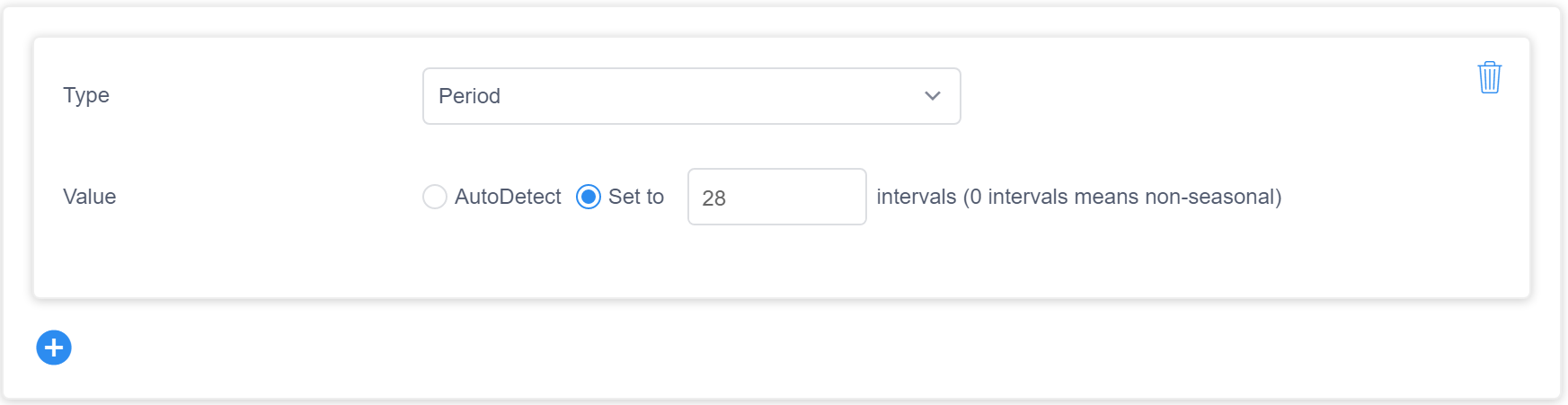Screen dimensions: 1568x405
Task: Click the number 28 in the interval box
Action: [x=713, y=198]
